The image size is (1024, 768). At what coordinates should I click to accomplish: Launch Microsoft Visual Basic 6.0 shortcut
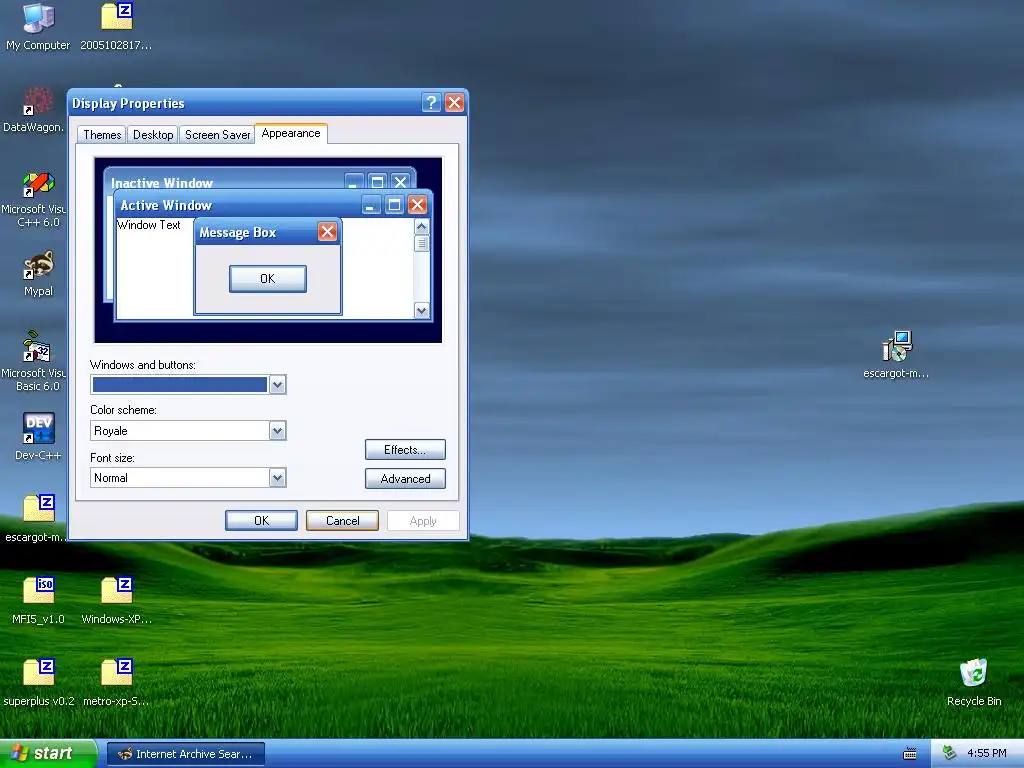34,362
